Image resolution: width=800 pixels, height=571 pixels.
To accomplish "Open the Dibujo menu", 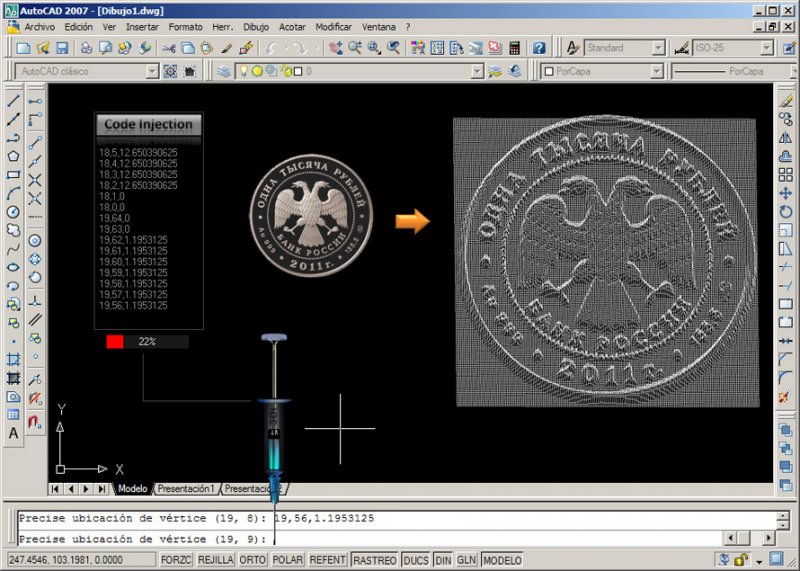I will (256, 26).
